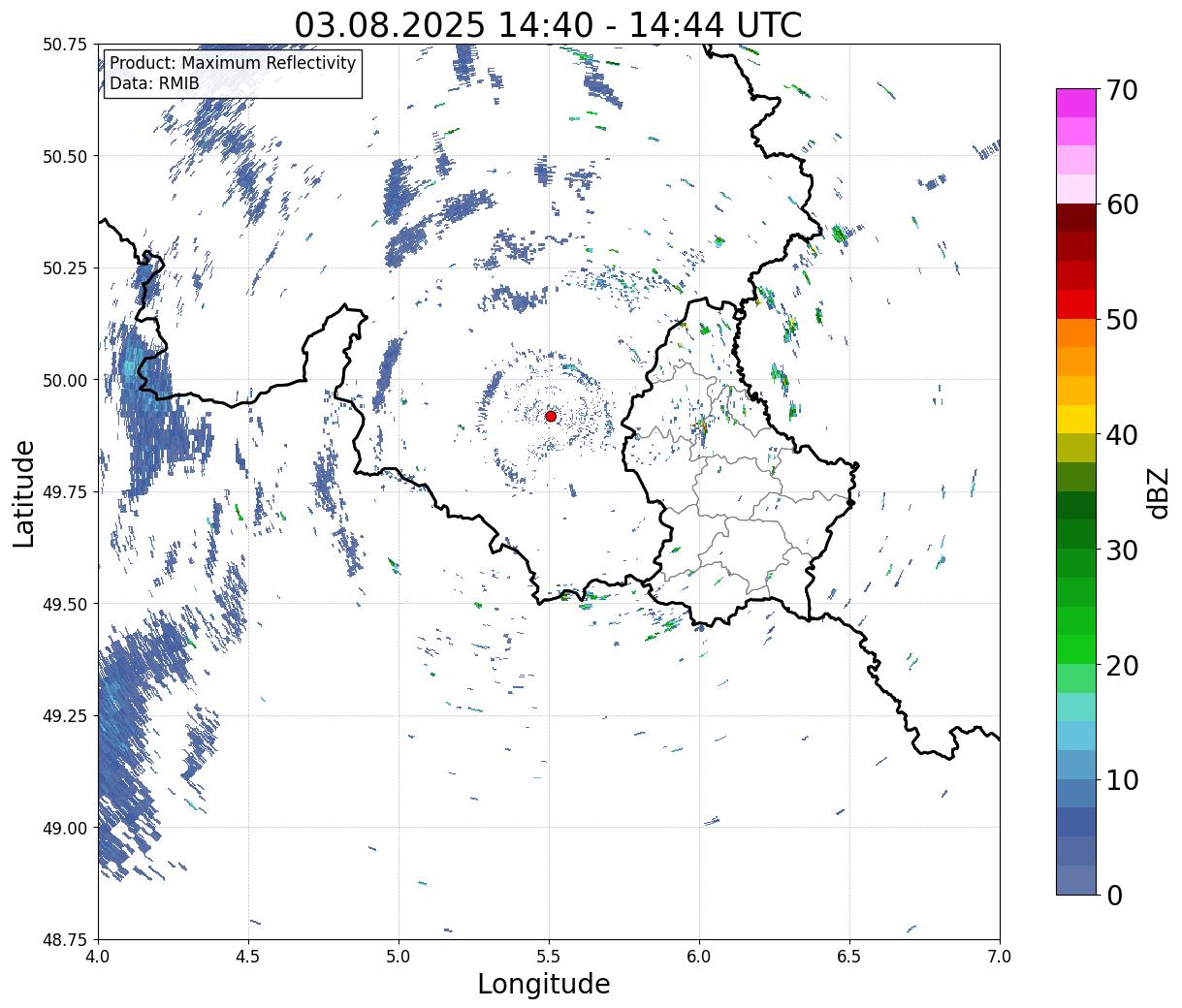Image resolution: width=1182 pixels, height=1008 pixels.
Task: Click the latitude tick label 50.75
Action: [65, 45]
